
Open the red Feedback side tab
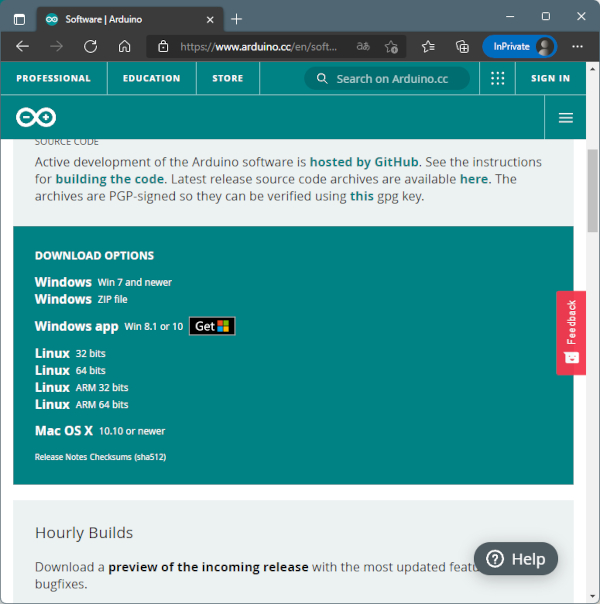(x=571, y=333)
